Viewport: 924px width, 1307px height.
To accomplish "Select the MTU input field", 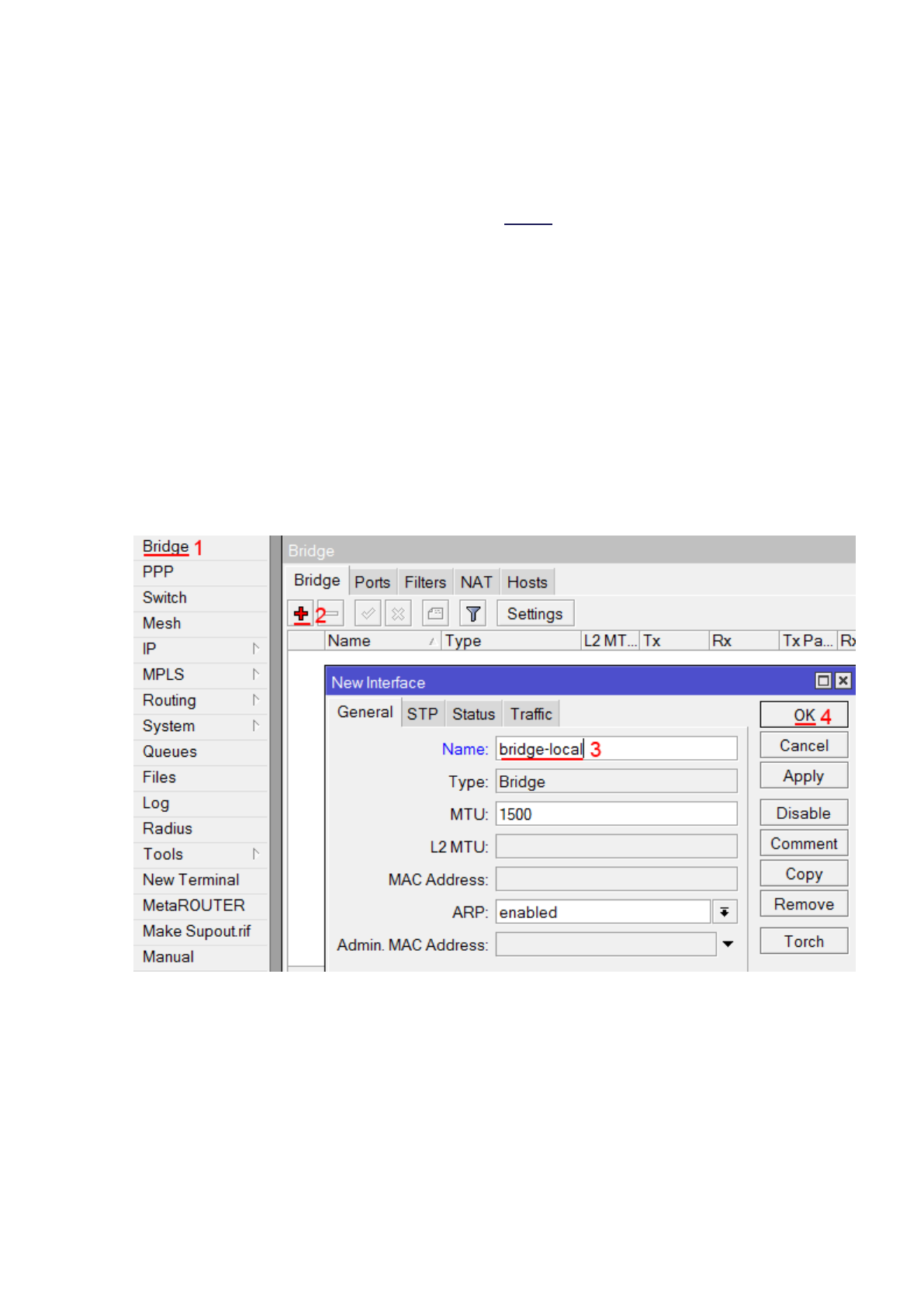I will point(616,814).
